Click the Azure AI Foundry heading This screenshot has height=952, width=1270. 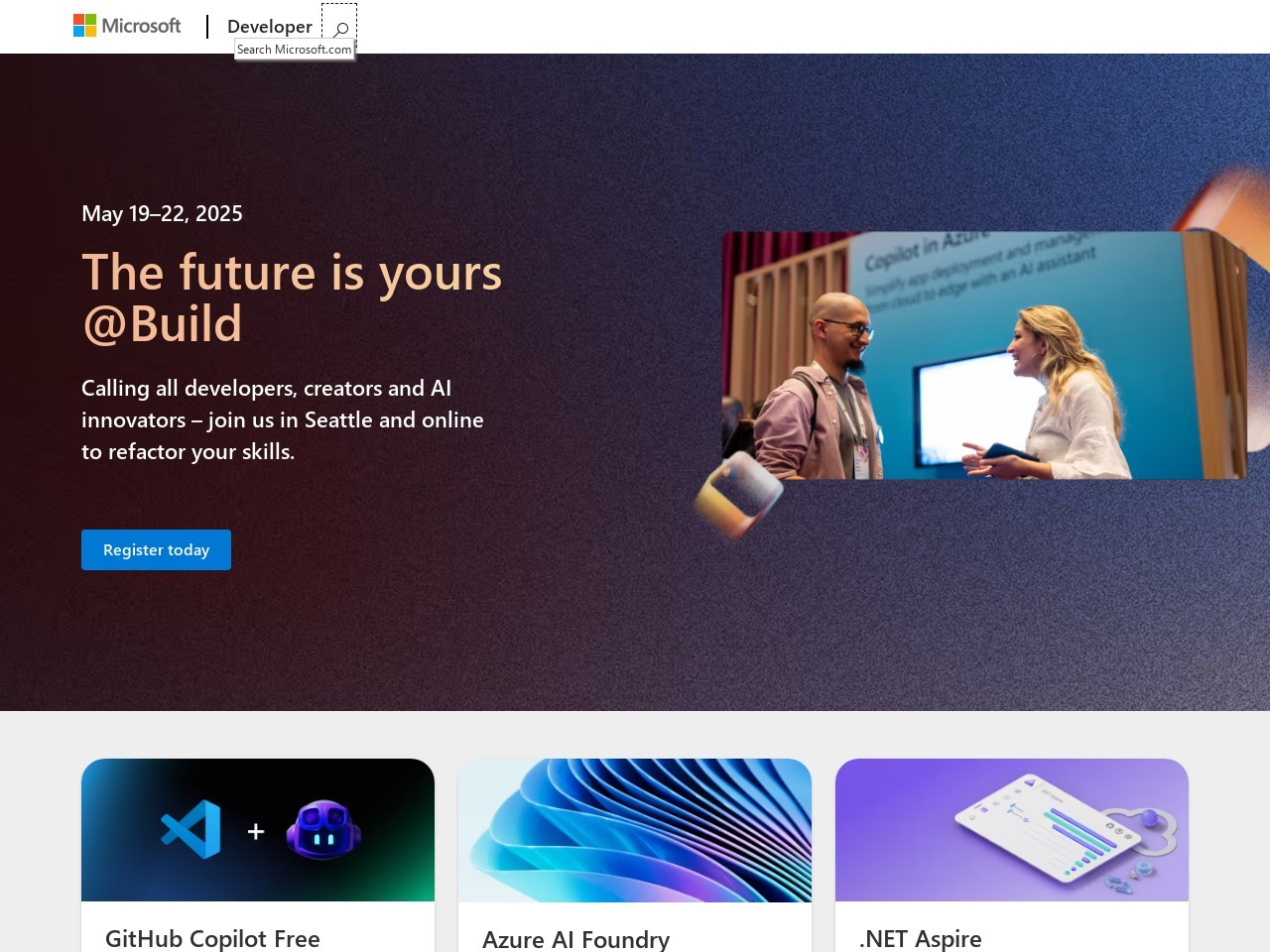point(575,939)
